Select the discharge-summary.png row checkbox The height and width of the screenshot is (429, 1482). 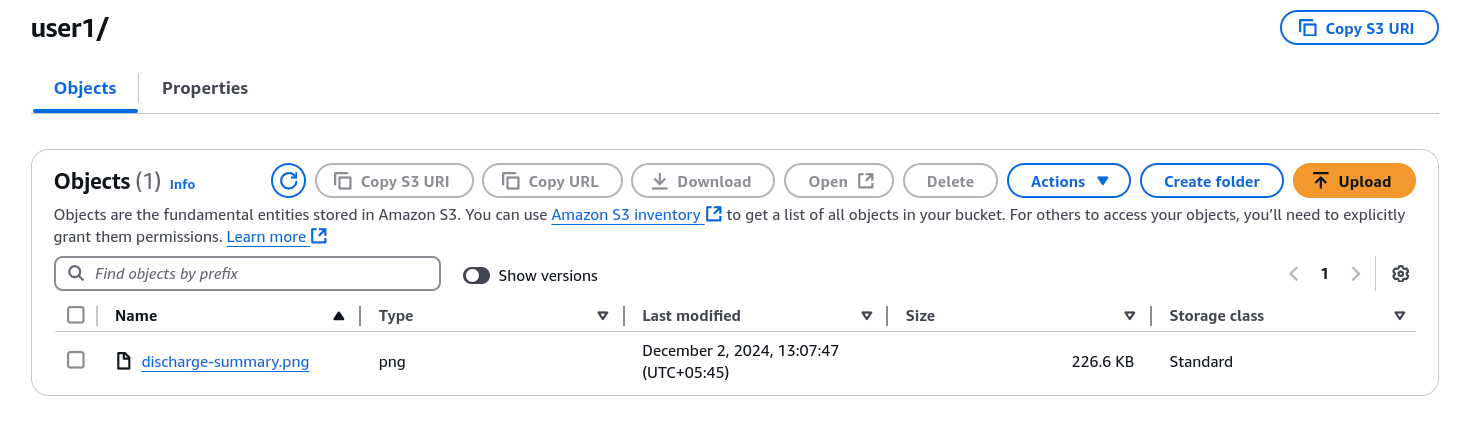[x=76, y=360]
